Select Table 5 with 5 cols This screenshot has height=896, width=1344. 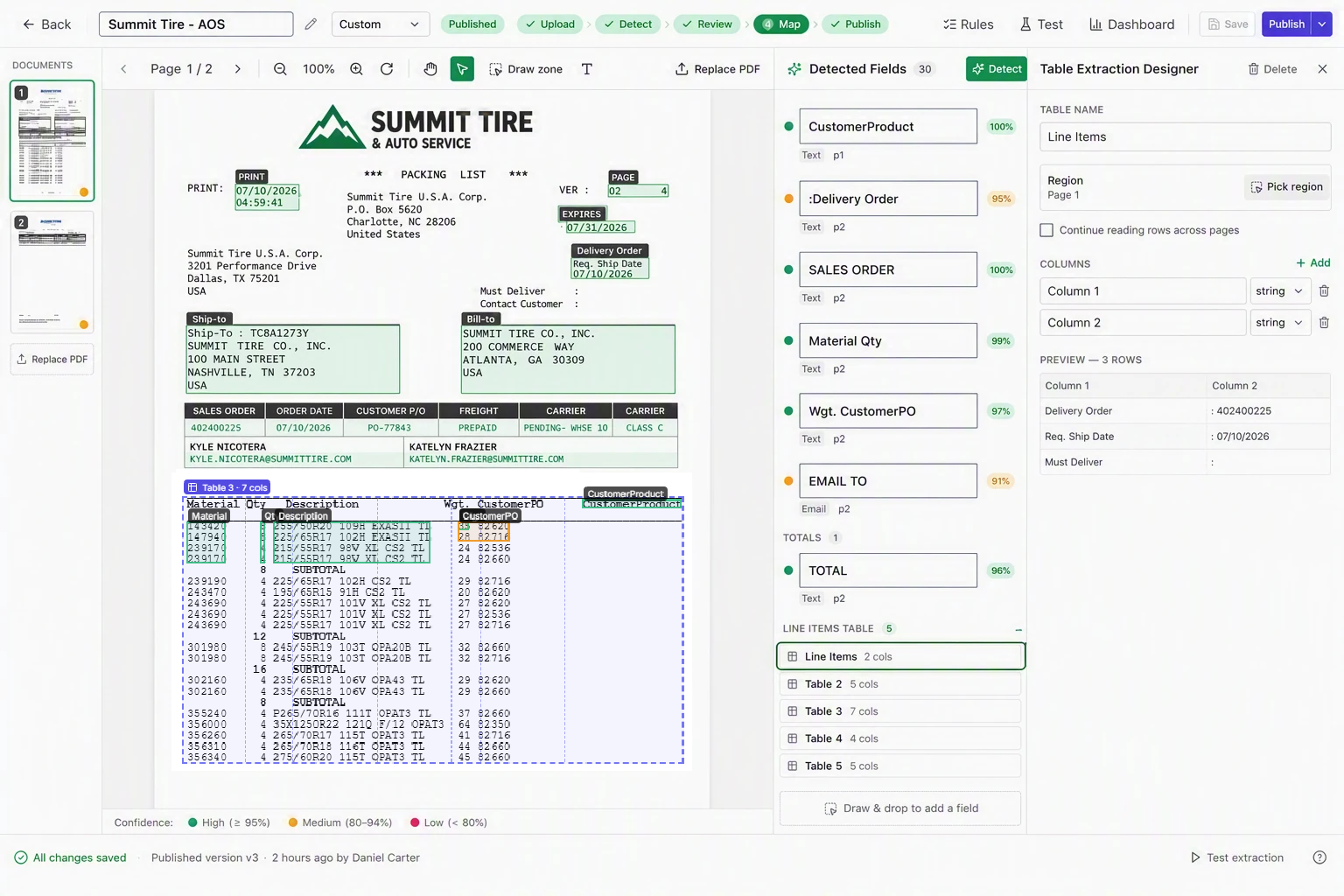tap(900, 766)
